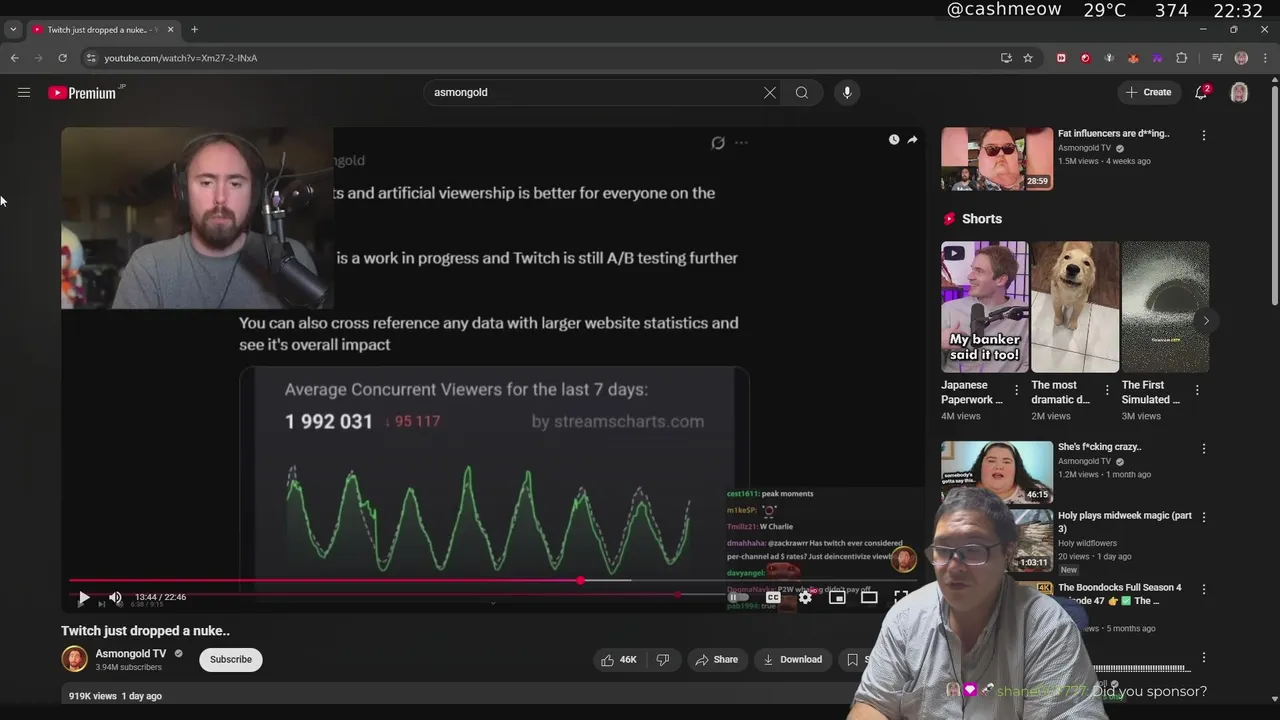1280x720 pixels.
Task: Click the red circular extension icon
Action: pyautogui.click(x=1085, y=58)
